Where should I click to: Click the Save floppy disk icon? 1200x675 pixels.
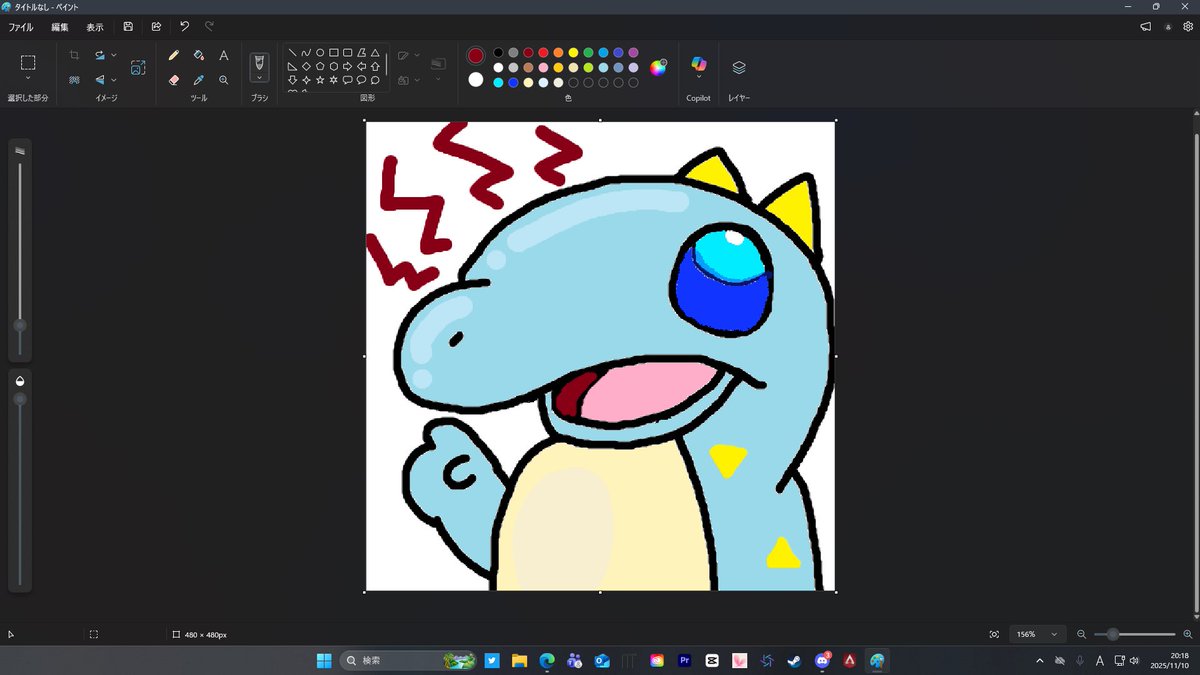click(128, 27)
